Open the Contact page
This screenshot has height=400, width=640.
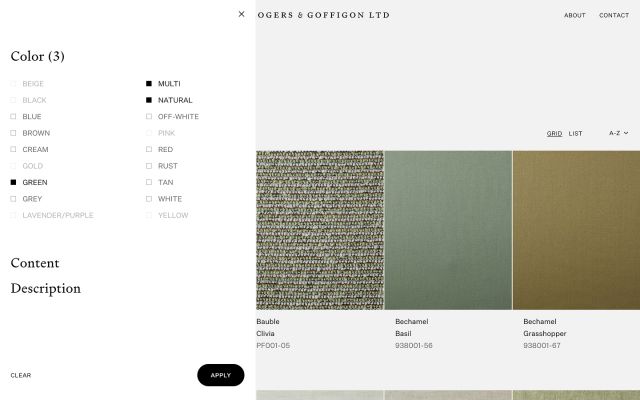click(614, 15)
